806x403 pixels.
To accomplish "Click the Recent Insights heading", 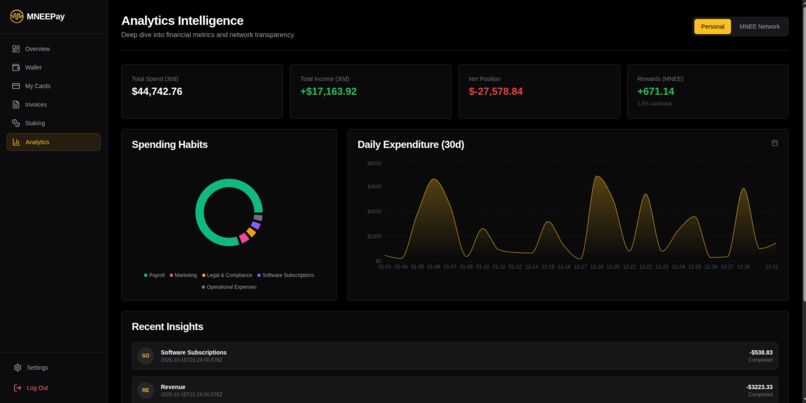I will 167,326.
